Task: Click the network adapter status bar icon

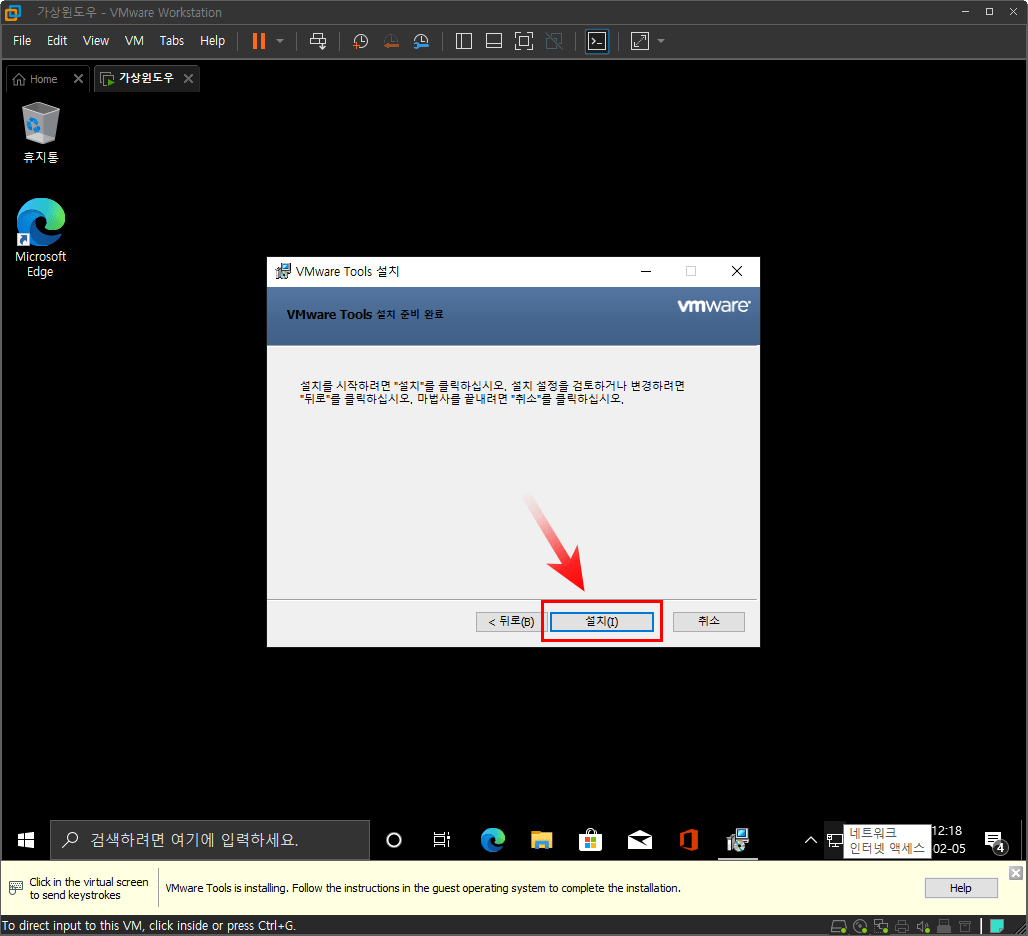Action: click(x=881, y=926)
